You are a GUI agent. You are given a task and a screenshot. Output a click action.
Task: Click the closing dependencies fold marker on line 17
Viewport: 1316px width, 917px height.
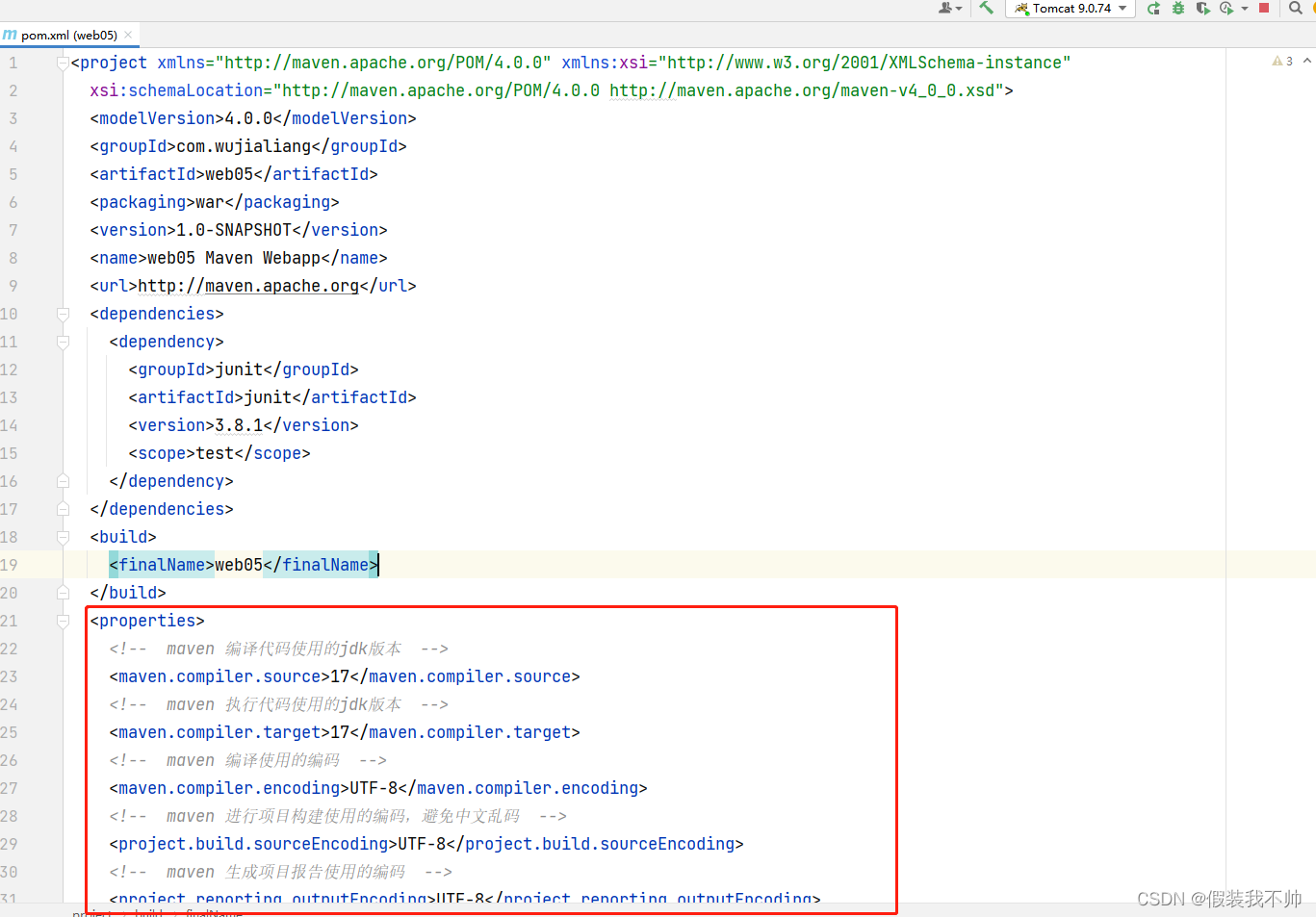63,509
